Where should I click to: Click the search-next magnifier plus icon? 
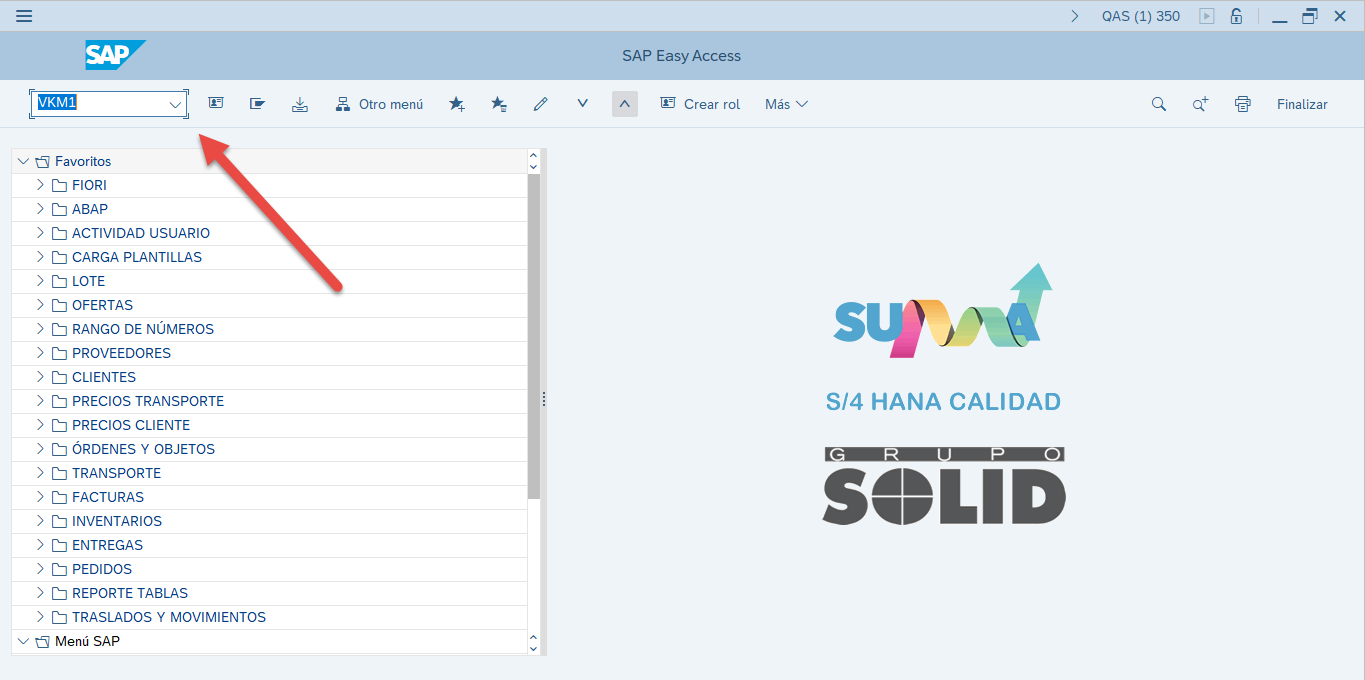pyautogui.click(x=1200, y=104)
